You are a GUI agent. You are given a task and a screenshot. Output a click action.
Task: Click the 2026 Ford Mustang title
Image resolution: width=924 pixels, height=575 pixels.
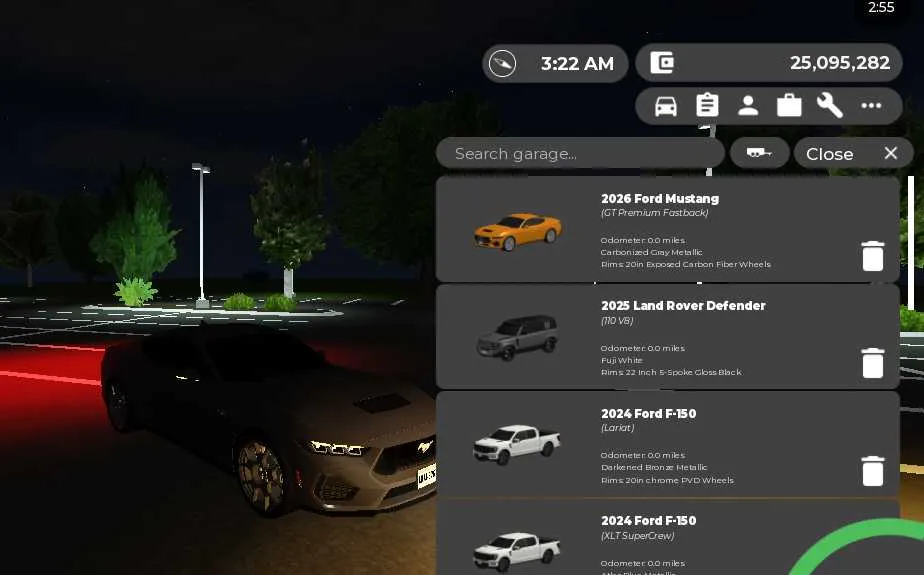[x=660, y=199]
